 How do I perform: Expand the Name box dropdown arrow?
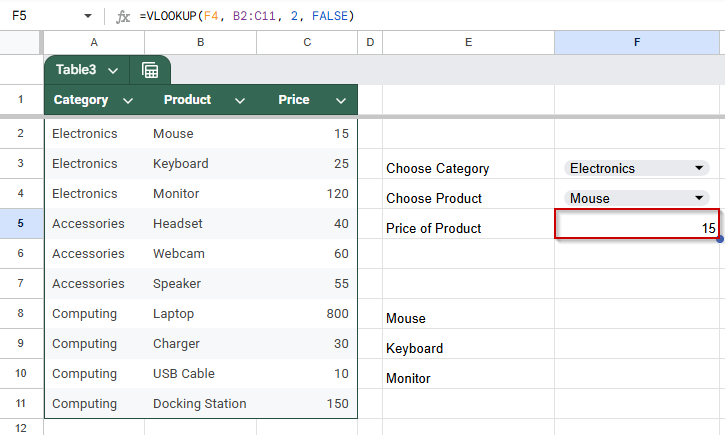[87, 16]
